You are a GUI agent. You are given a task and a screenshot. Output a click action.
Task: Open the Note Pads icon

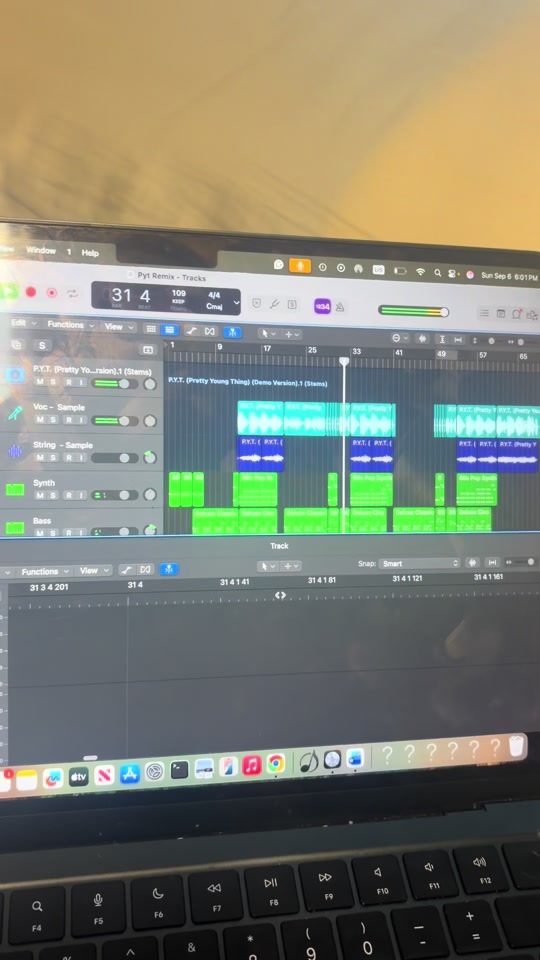(x=500, y=314)
